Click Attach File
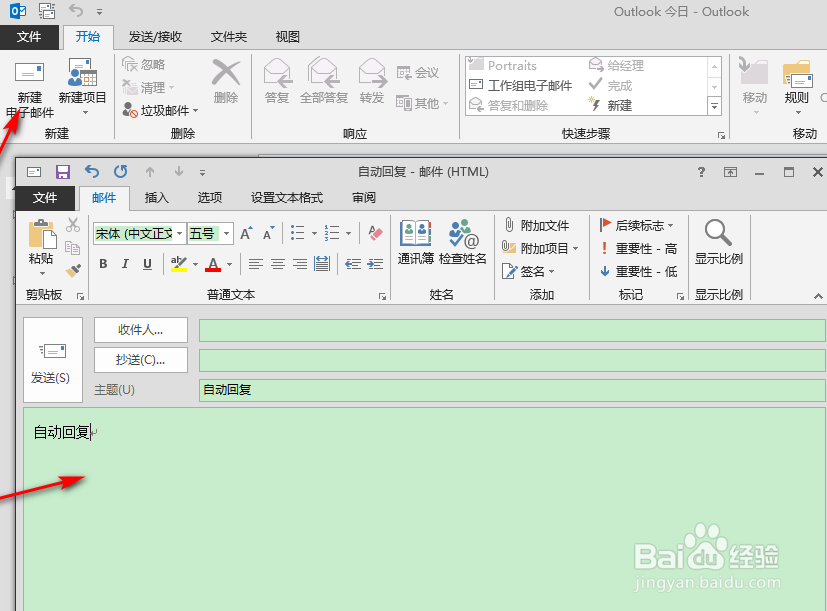This screenshot has height=611, width=827. [x=536, y=225]
